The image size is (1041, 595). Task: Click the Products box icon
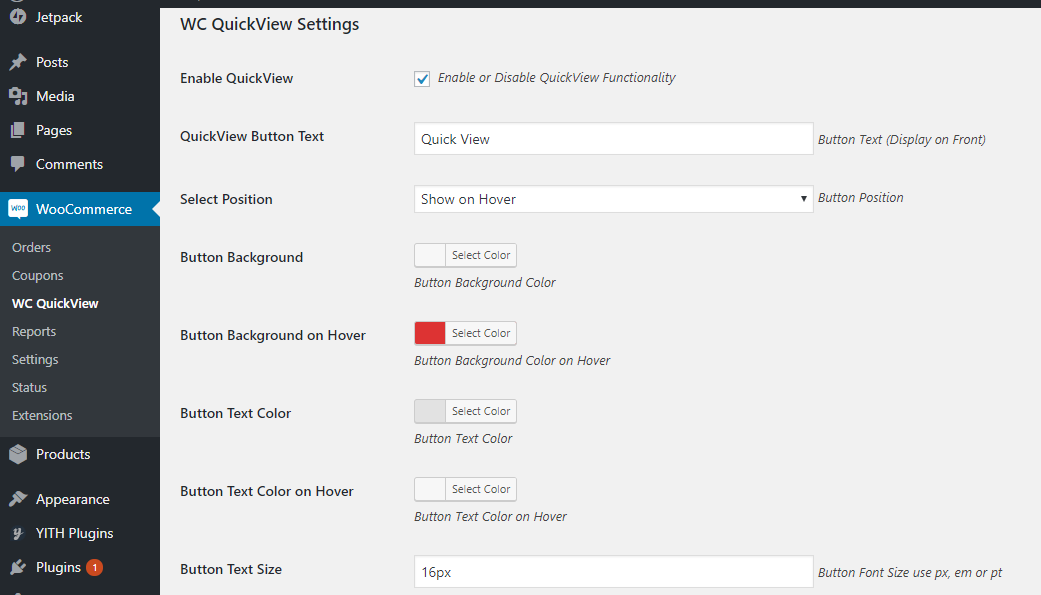click(x=18, y=454)
